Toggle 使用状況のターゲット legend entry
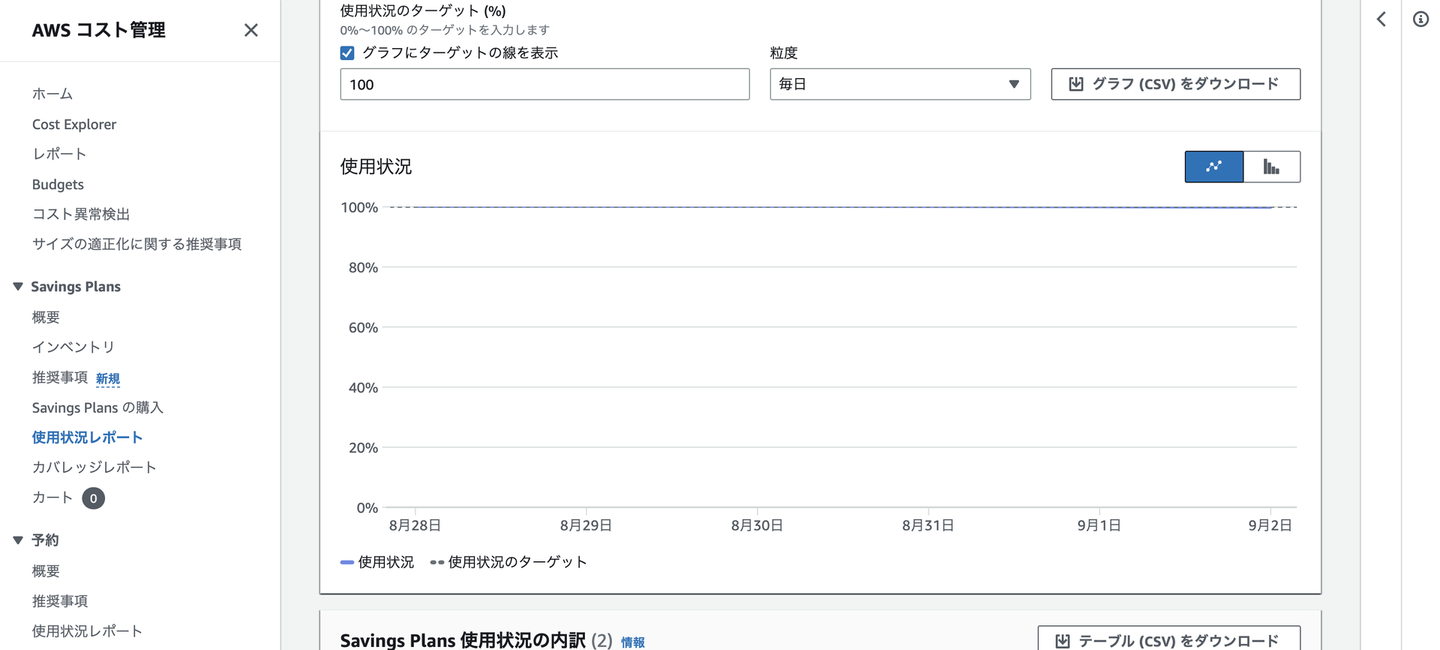1440x650 pixels. (509, 562)
